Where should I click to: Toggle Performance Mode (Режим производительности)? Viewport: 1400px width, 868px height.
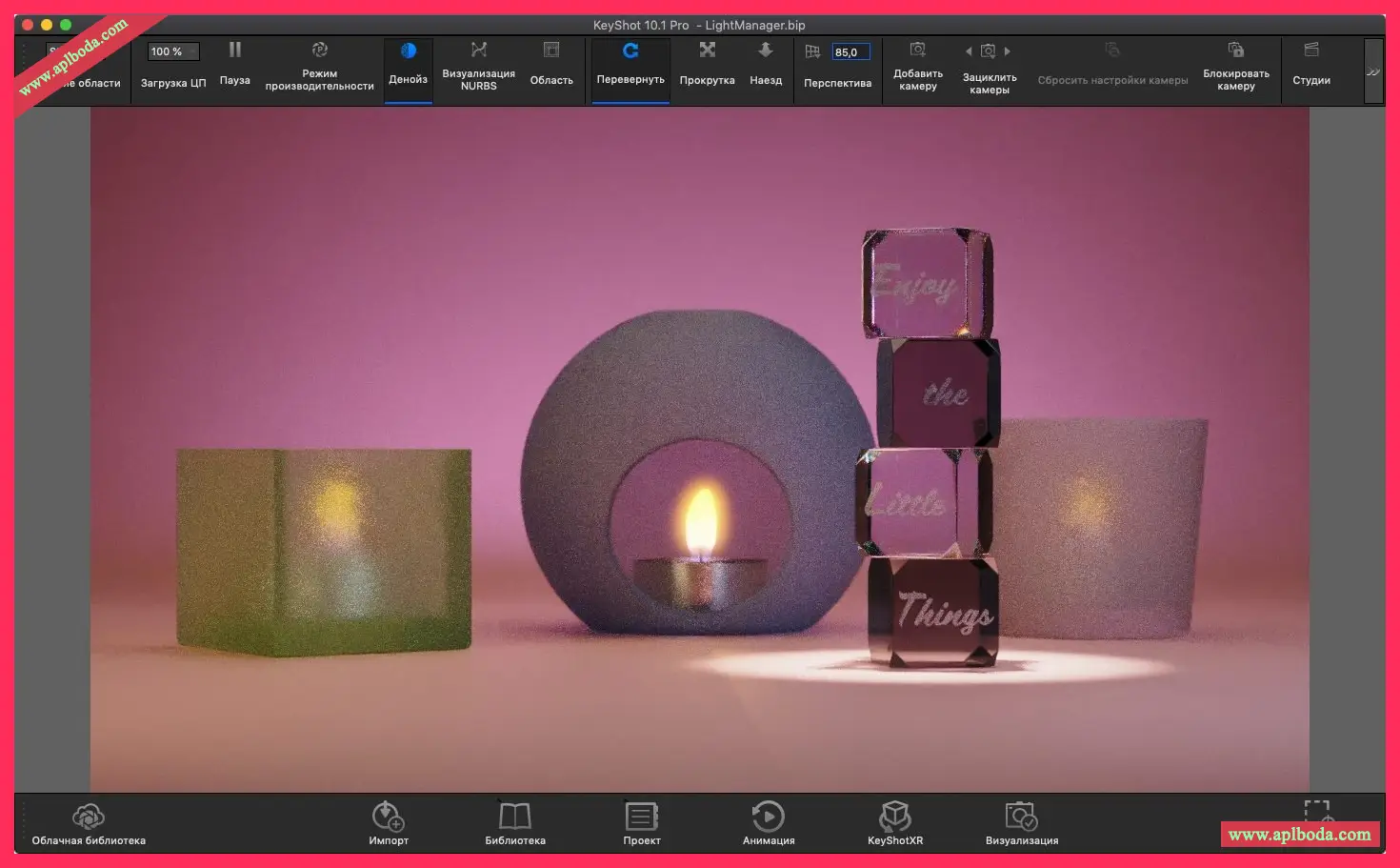(319, 51)
